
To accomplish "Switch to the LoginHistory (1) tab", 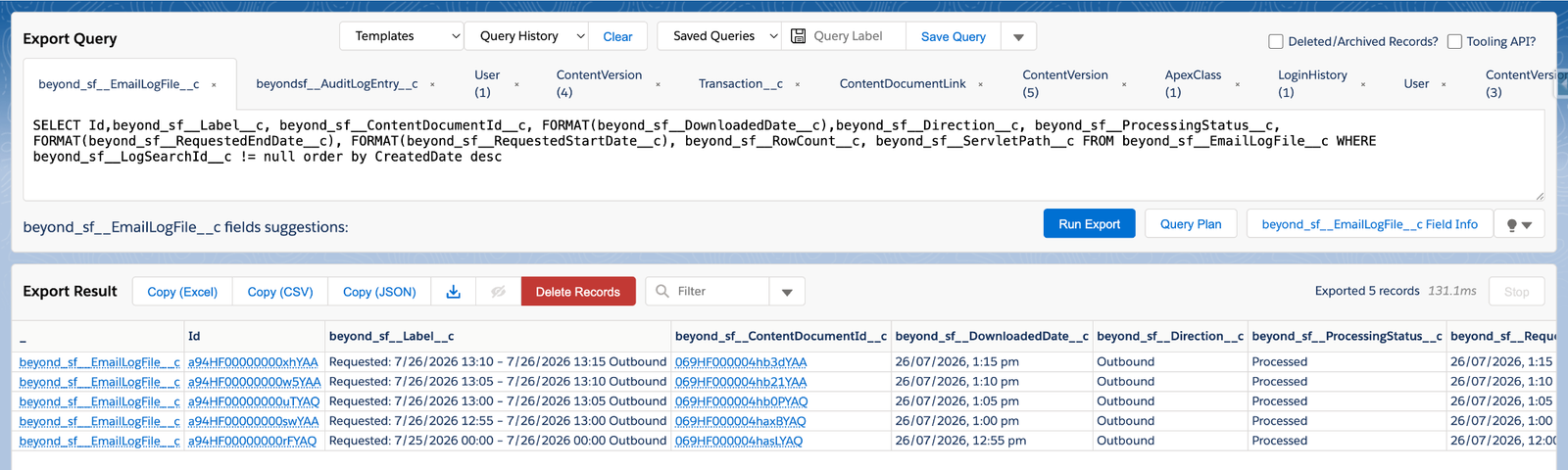I will (1312, 83).
